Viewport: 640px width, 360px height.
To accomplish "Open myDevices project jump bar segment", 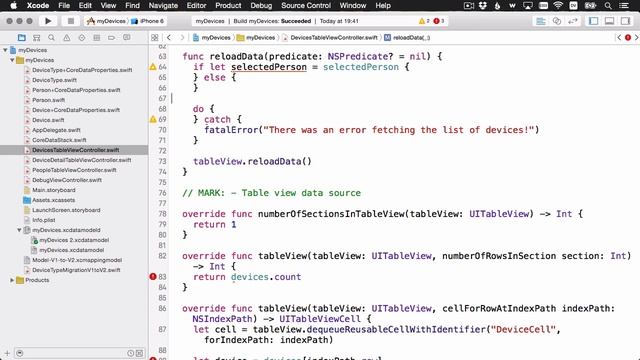I will pyautogui.click(x=211, y=38).
